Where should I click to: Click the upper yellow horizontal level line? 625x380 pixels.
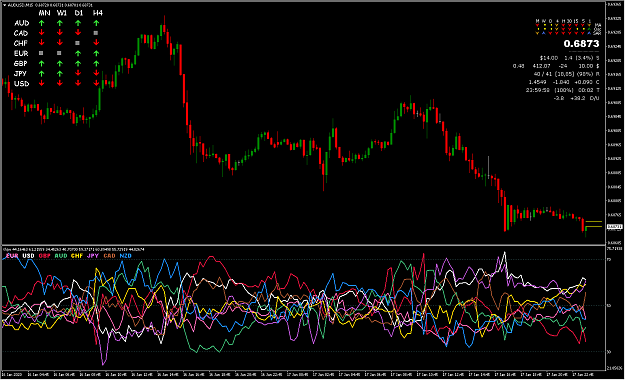tap(594, 221)
